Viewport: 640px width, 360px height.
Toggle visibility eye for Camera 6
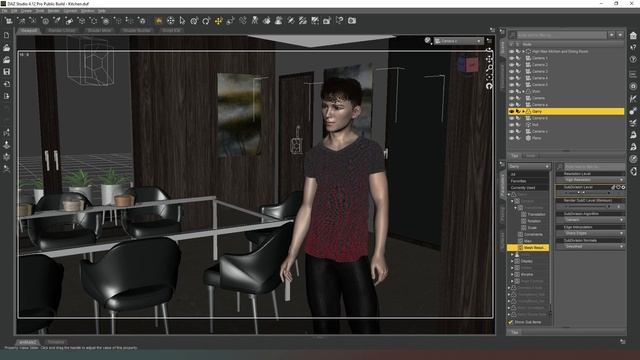point(511,118)
